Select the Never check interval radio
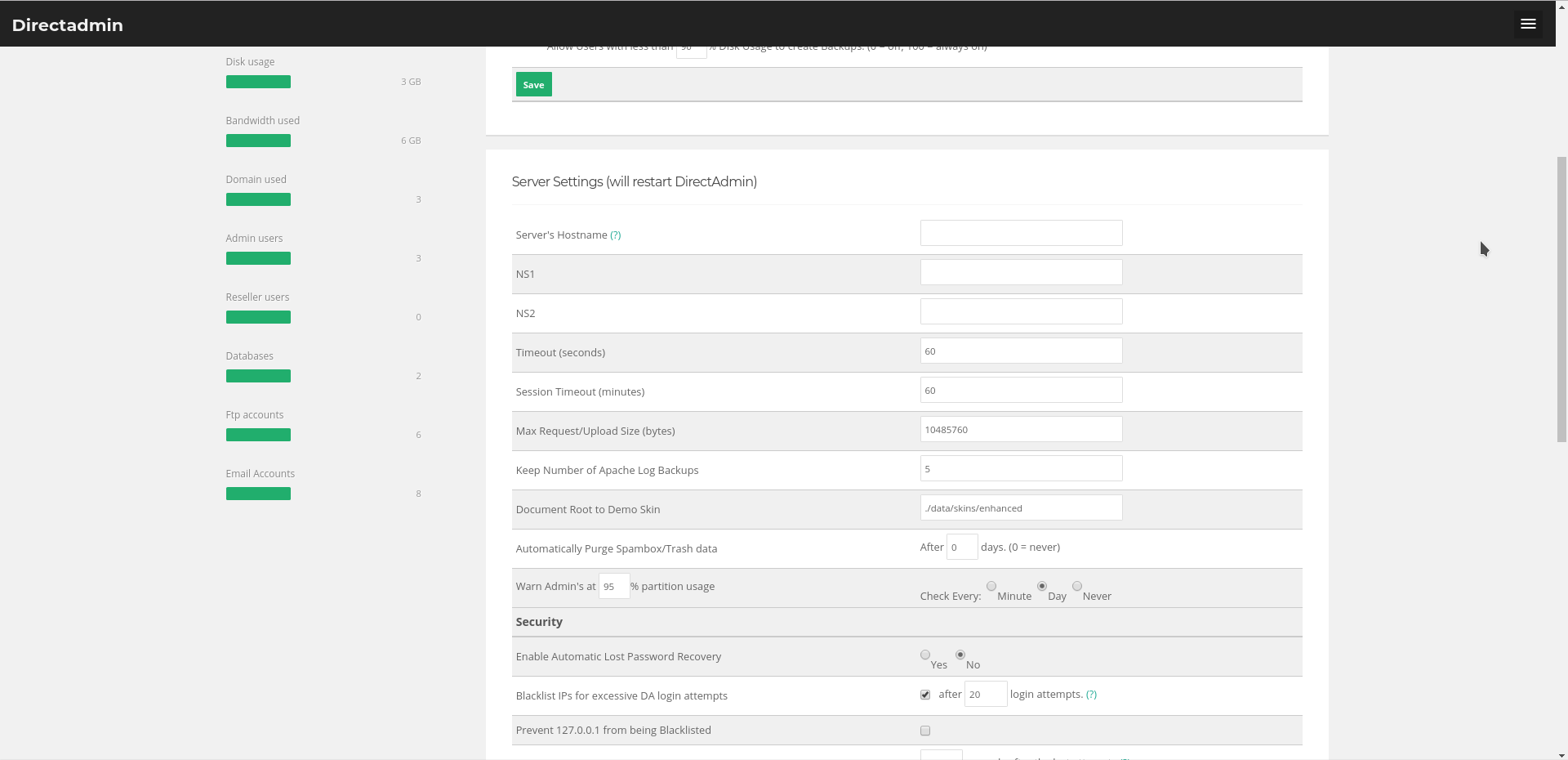Viewport: 1568px width, 760px height. click(1077, 587)
